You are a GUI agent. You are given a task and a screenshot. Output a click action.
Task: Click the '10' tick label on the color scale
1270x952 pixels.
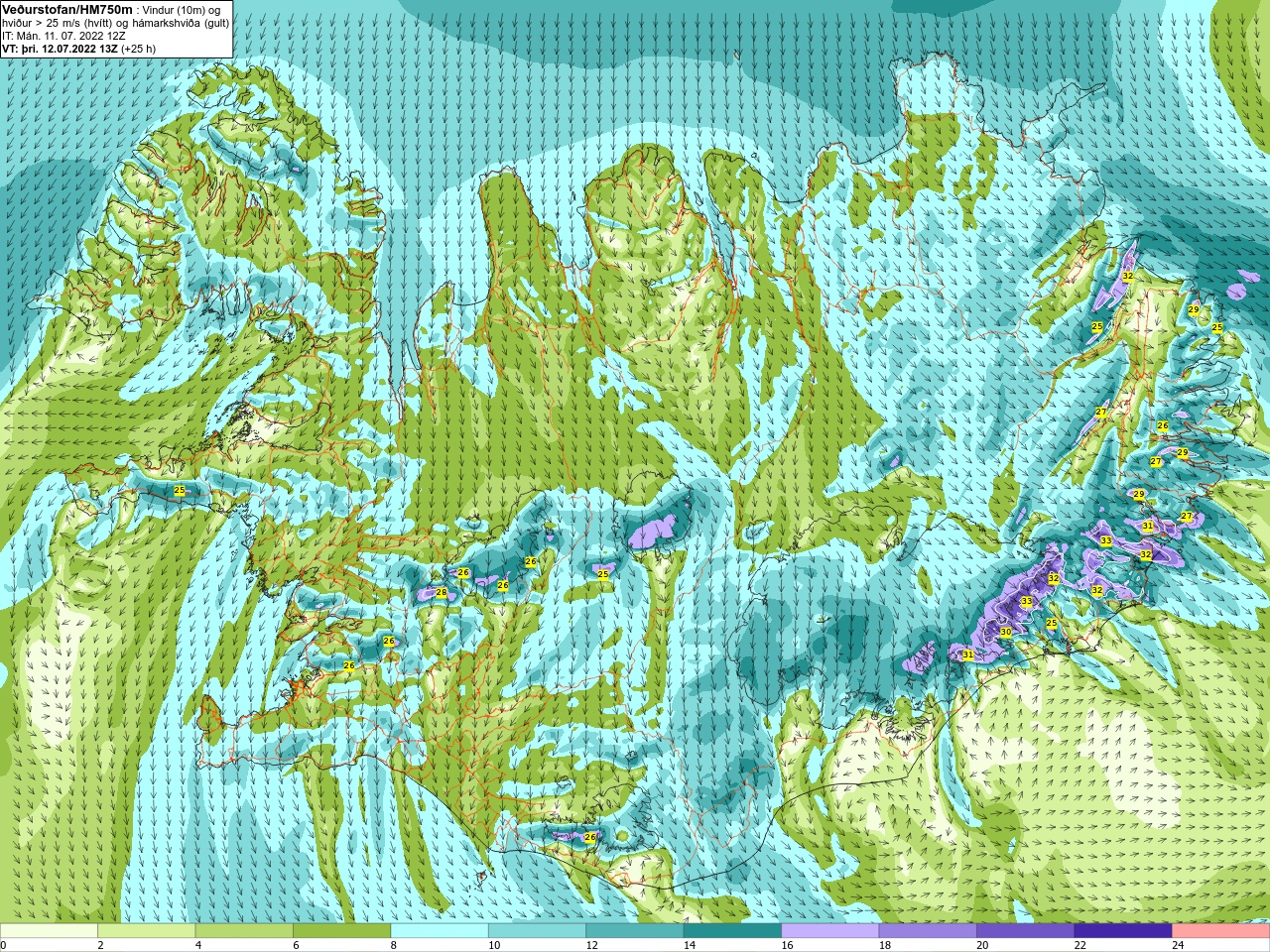[x=494, y=945]
